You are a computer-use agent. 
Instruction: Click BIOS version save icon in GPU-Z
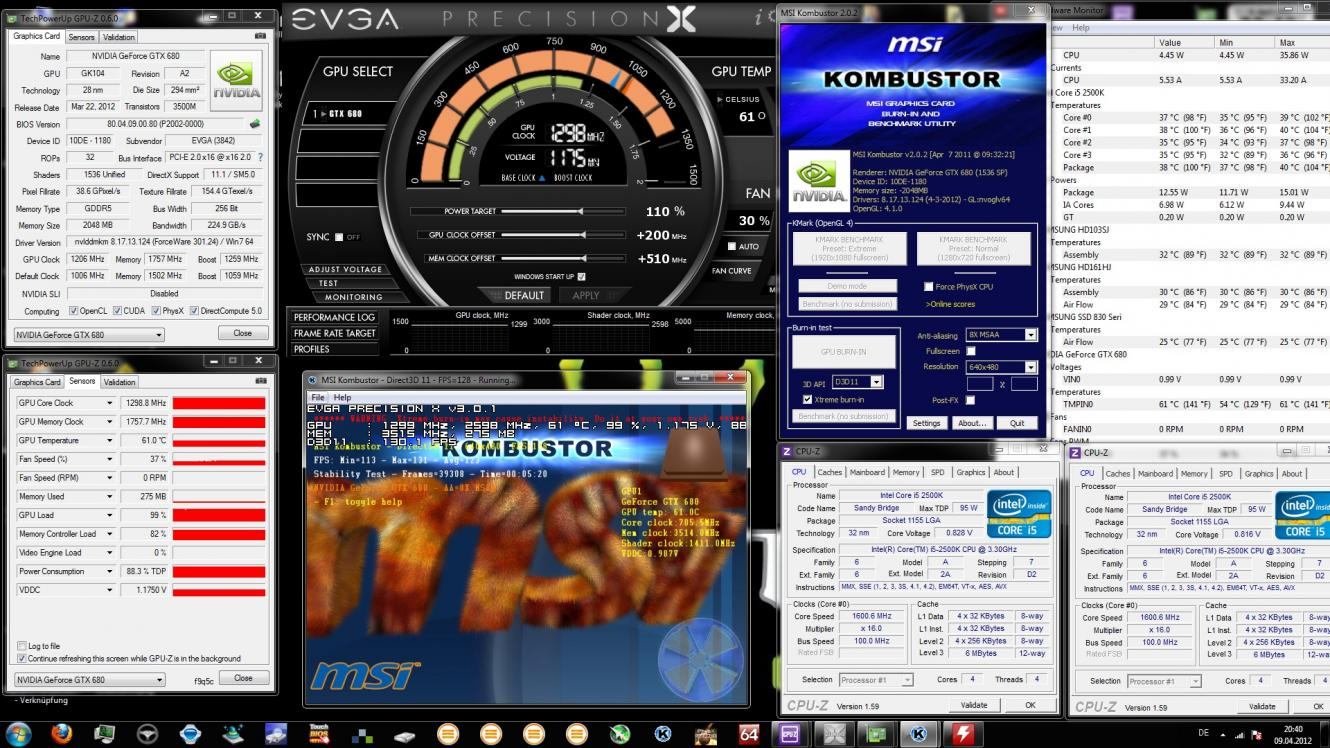[255, 124]
